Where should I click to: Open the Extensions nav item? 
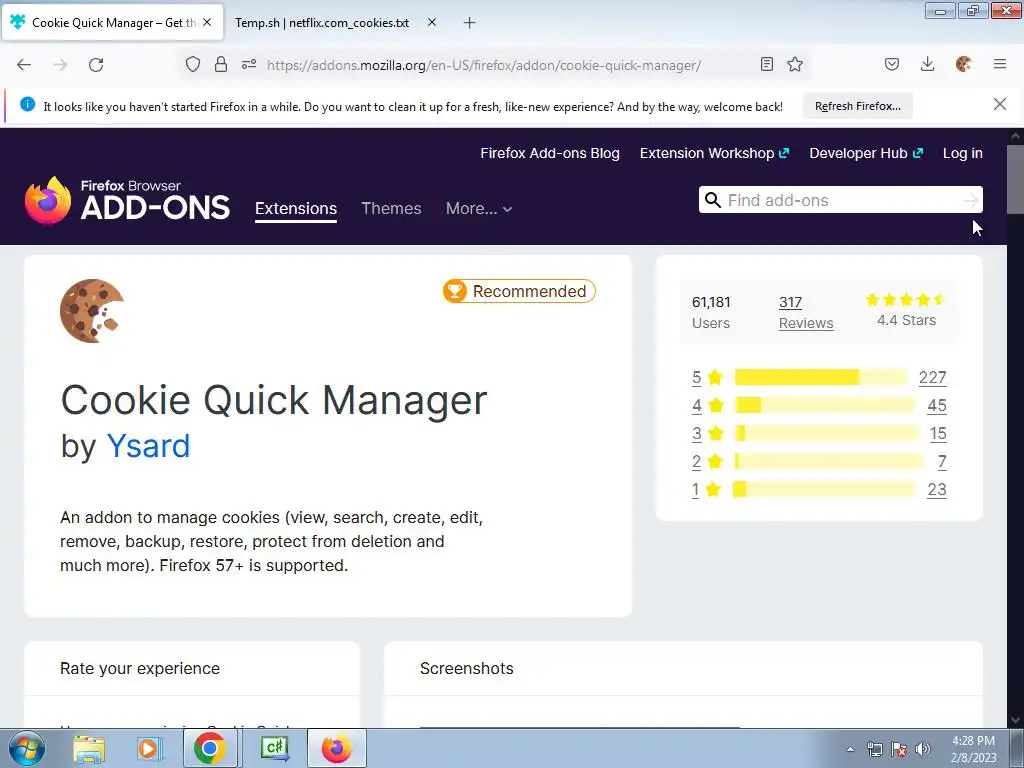pyautogui.click(x=296, y=208)
